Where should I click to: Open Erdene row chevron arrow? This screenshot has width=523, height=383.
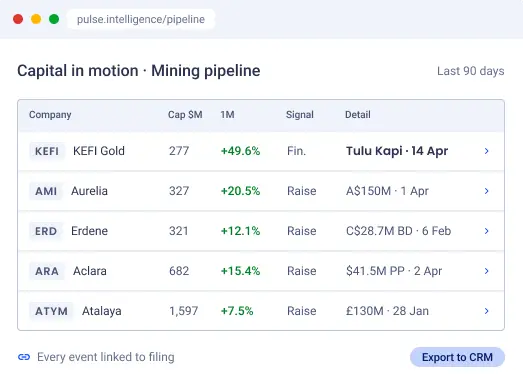click(x=486, y=231)
